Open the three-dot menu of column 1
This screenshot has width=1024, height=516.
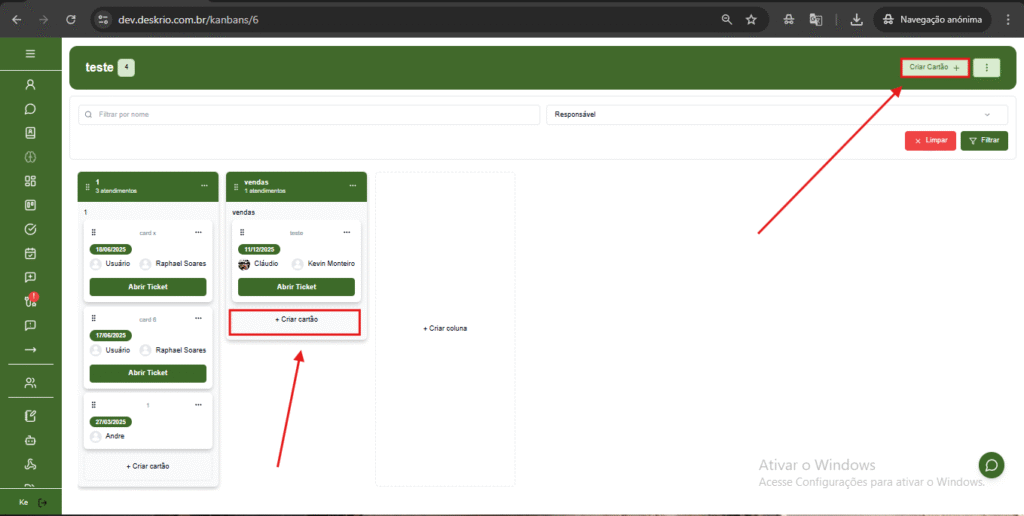[x=204, y=185]
